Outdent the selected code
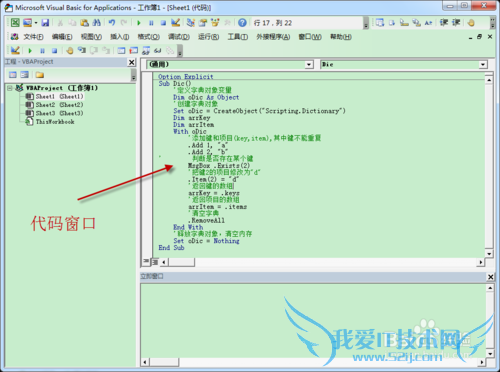This screenshot has width=500, height=372. tap(456, 23)
